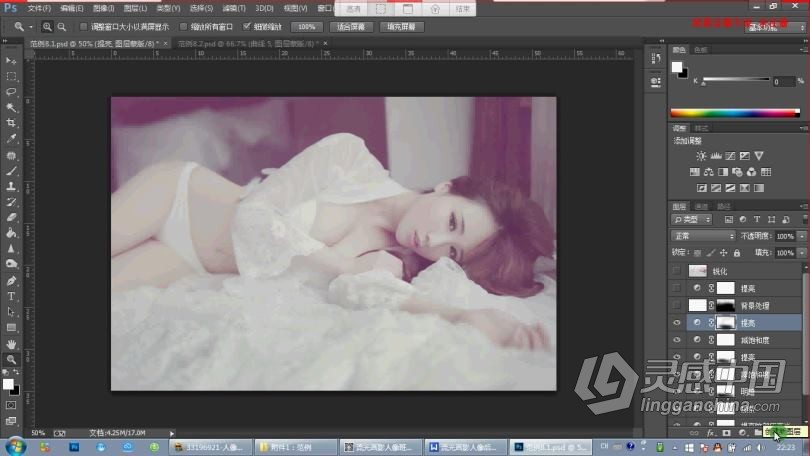
Task: Select the Clone Stamp tool
Action: 11,186
